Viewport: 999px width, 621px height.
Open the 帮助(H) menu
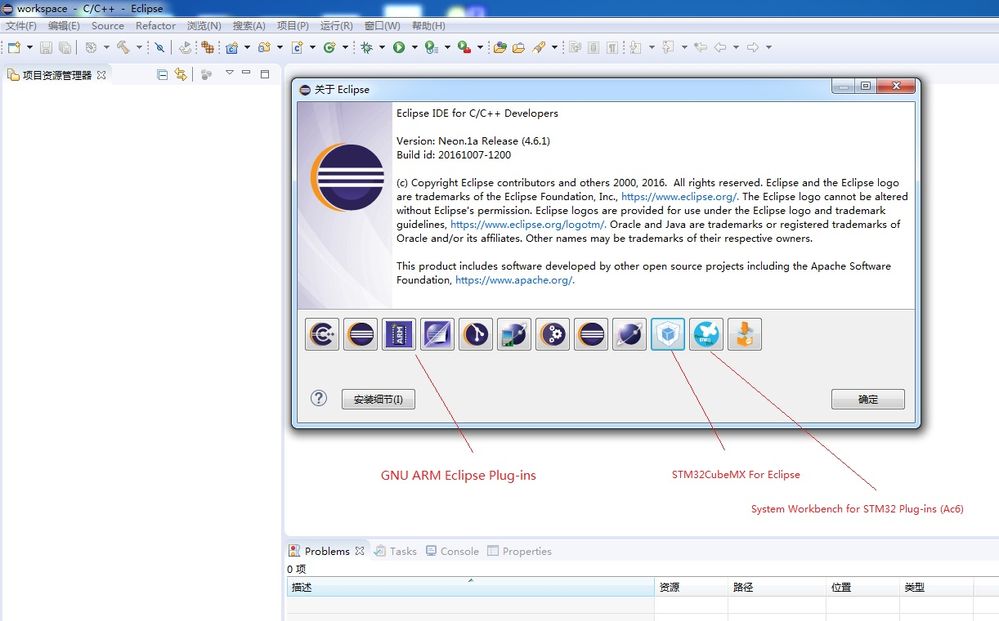(x=429, y=26)
